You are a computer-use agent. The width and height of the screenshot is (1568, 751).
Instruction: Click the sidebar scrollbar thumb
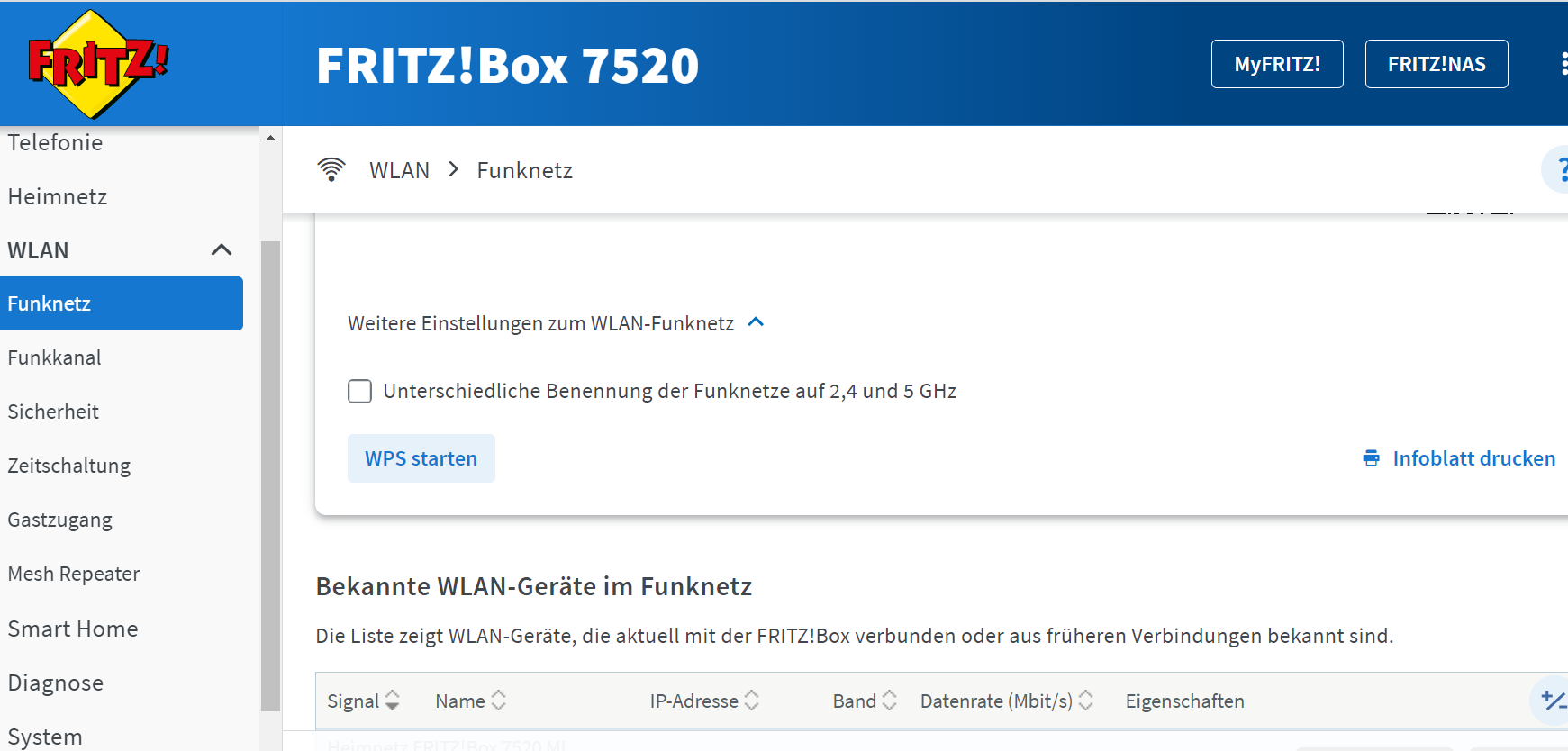pos(270,476)
